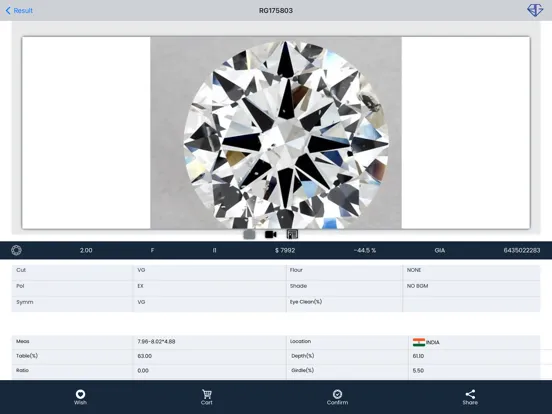Select the image view gray square icon

[249, 234]
